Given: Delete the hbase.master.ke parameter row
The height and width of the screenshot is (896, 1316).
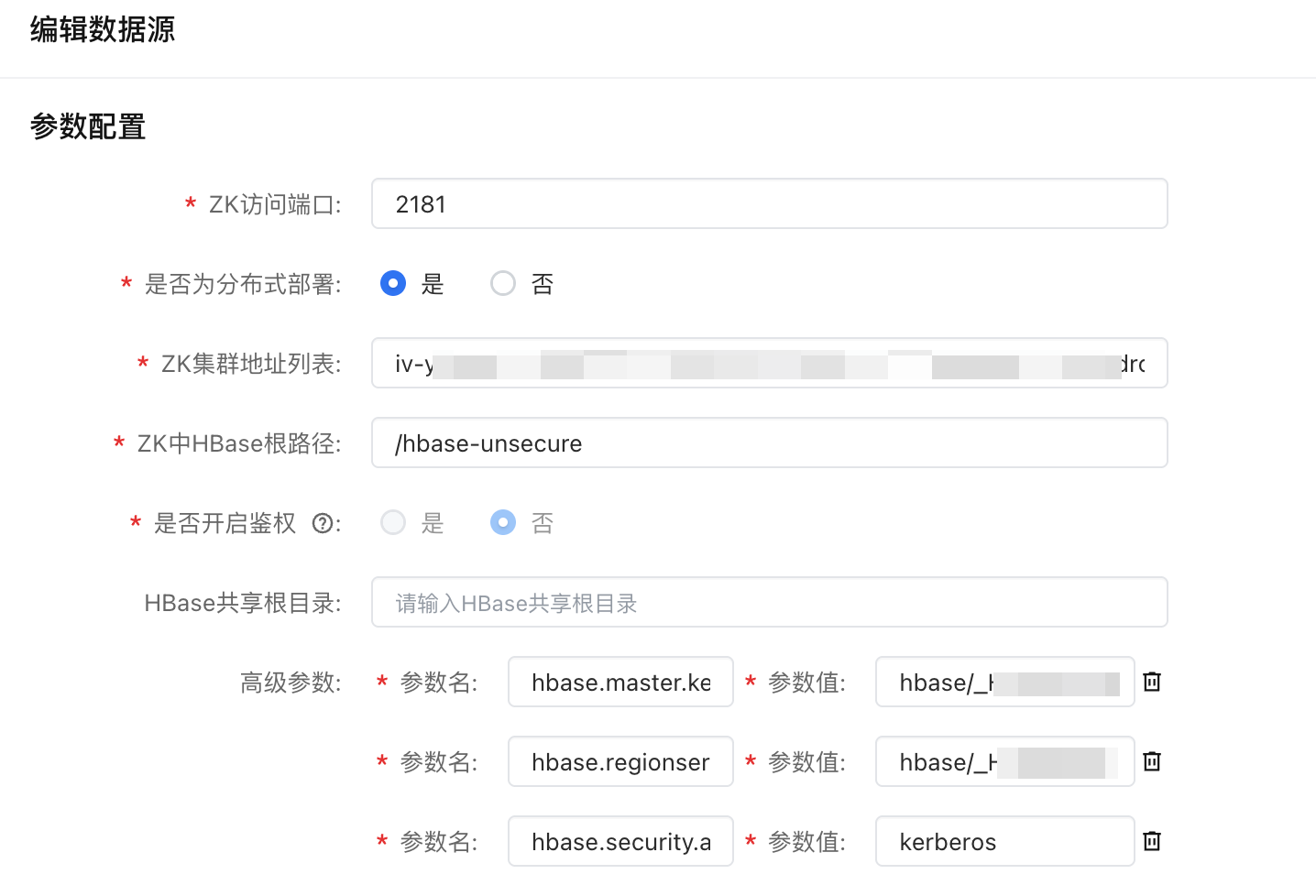Looking at the screenshot, I should tap(1152, 682).
